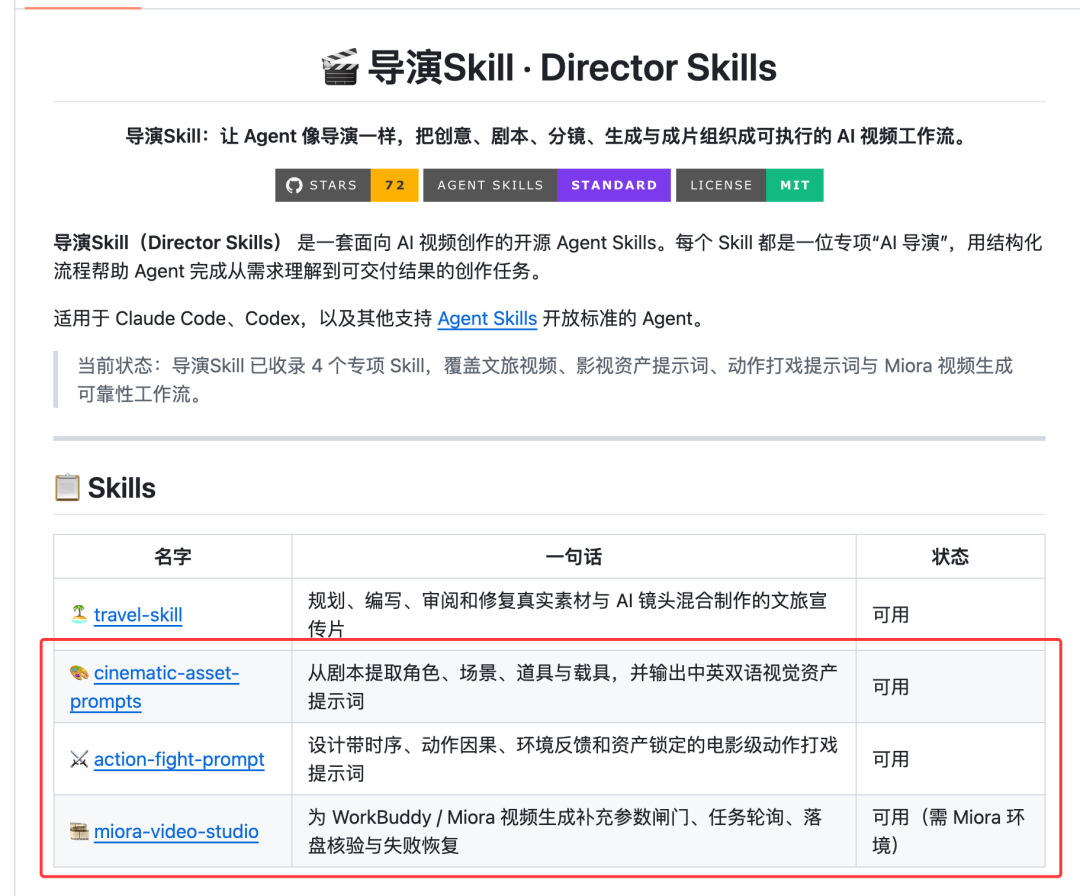
Task: Click the description starting 为 WorkBuddy / Miora
Action: coord(565,831)
